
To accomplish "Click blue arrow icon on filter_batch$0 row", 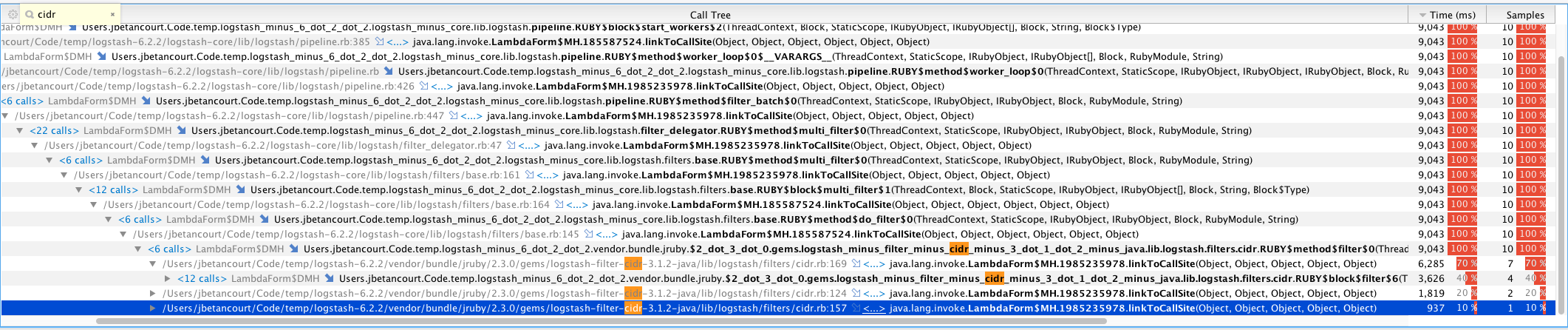I will pos(146,101).
